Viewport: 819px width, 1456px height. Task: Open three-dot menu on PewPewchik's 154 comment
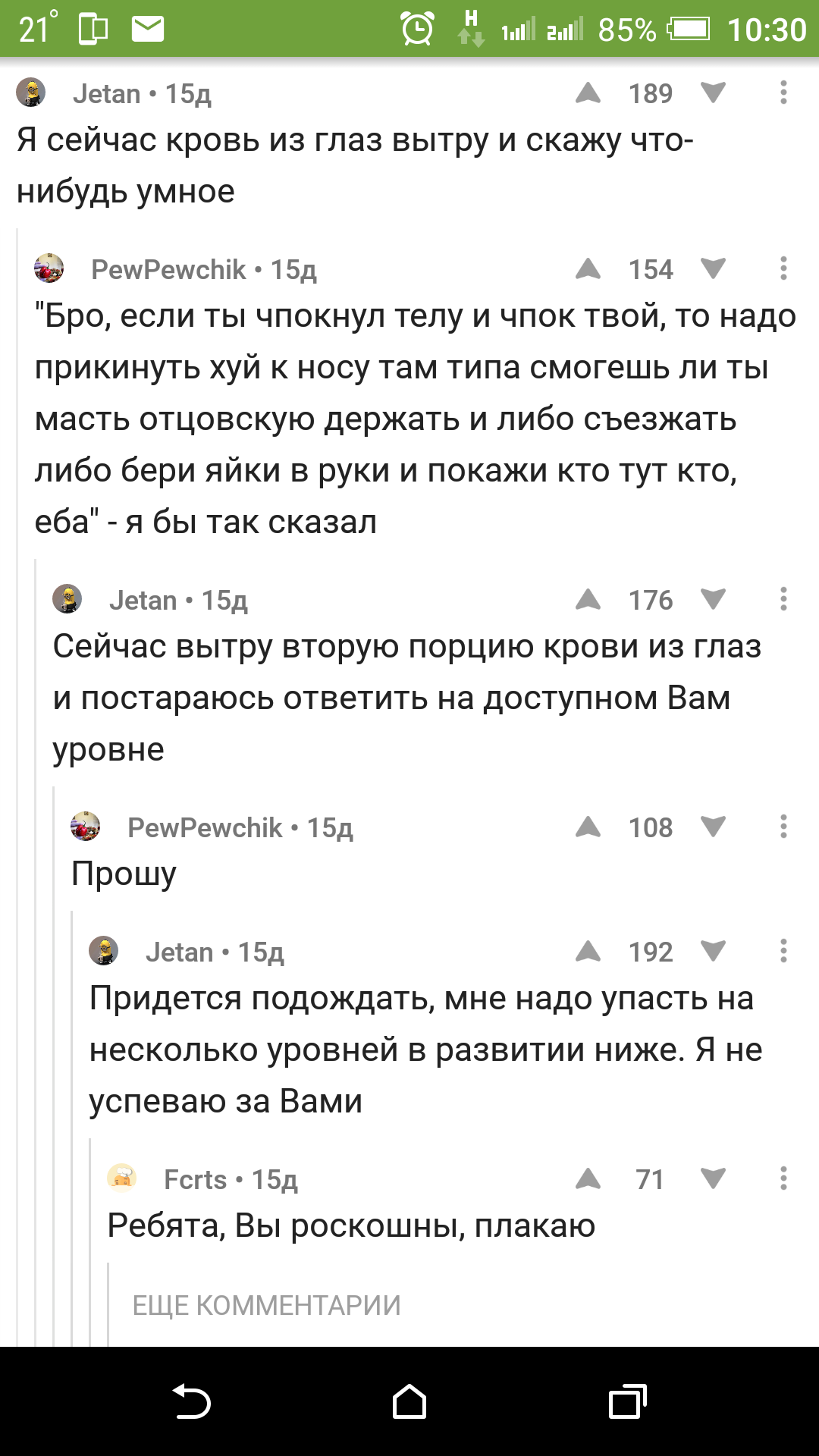pyautogui.click(x=783, y=269)
